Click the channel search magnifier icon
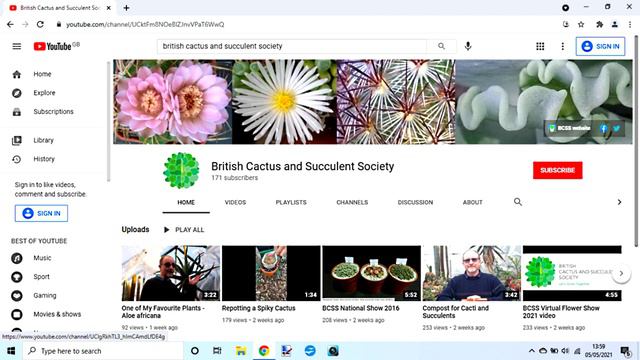 (x=518, y=202)
